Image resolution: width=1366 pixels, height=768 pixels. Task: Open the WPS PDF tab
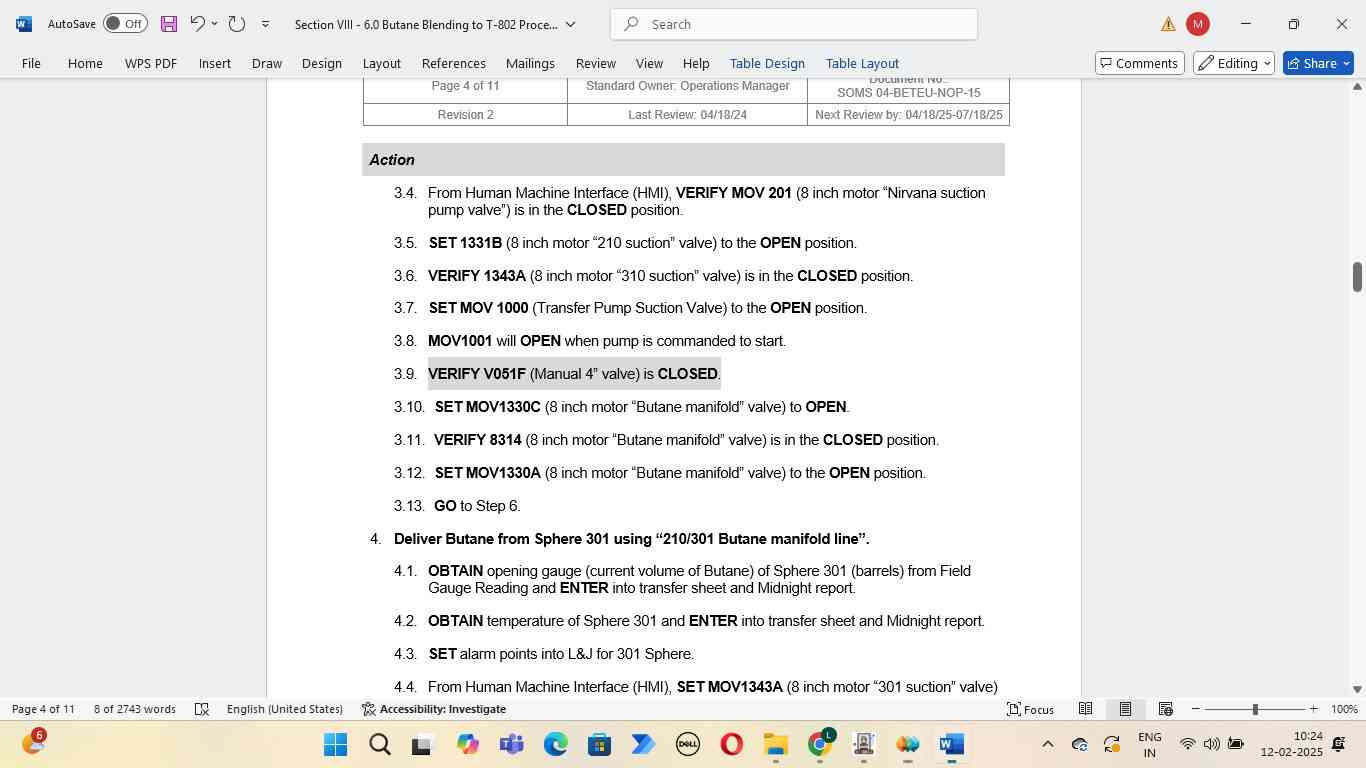pos(151,63)
